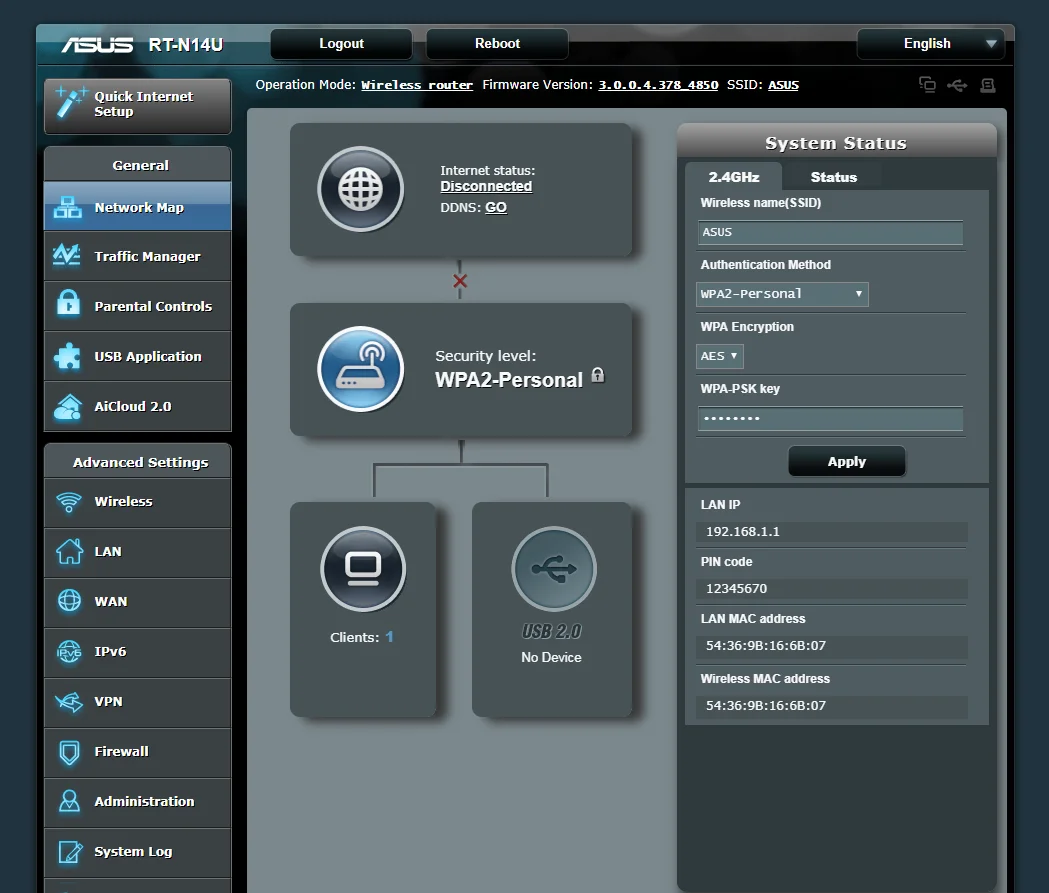Click the ASUS logo

[x=98, y=45]
